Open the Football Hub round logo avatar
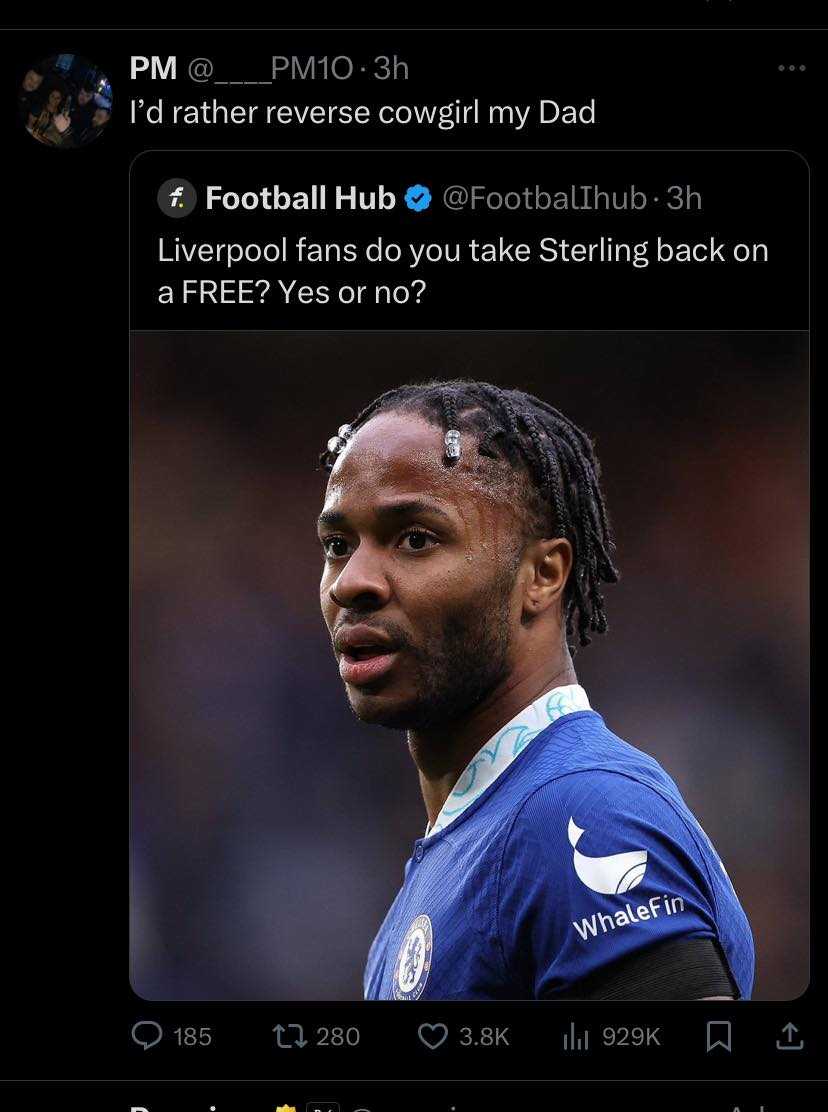Screen dimensions: 828x1112 [177, 198]
